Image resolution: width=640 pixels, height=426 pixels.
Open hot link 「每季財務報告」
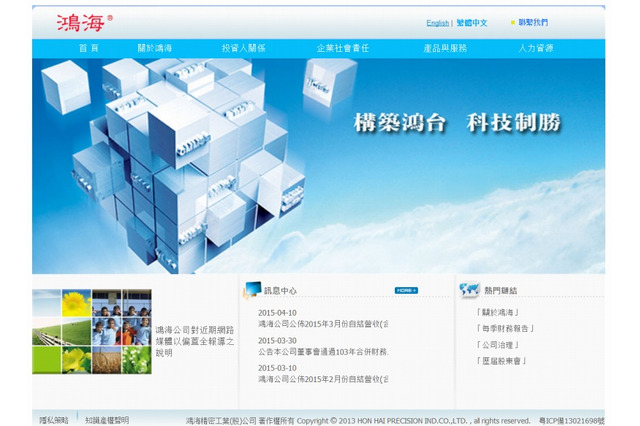click(x=505, y=328)
